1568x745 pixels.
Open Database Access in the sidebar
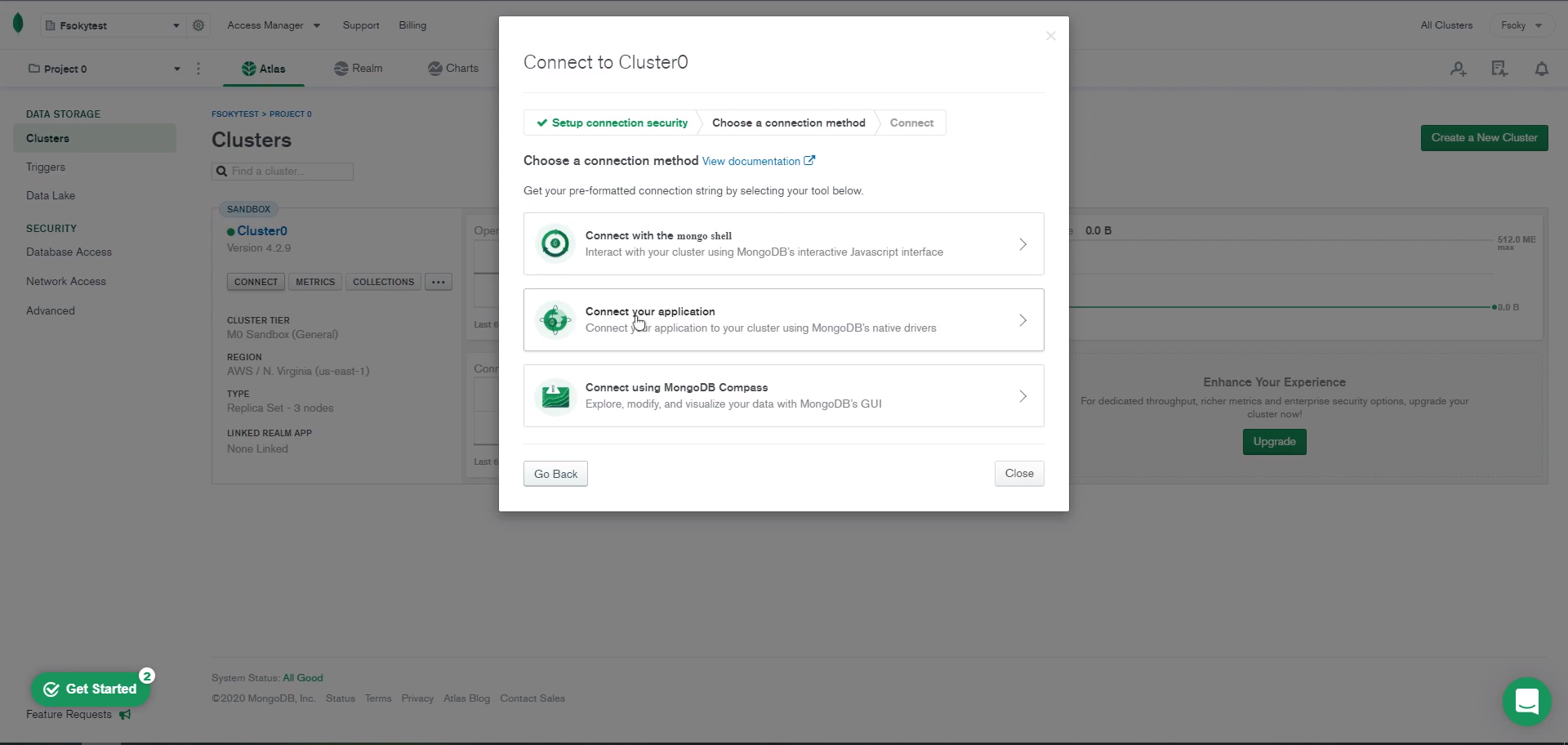(x=69, y=252)
